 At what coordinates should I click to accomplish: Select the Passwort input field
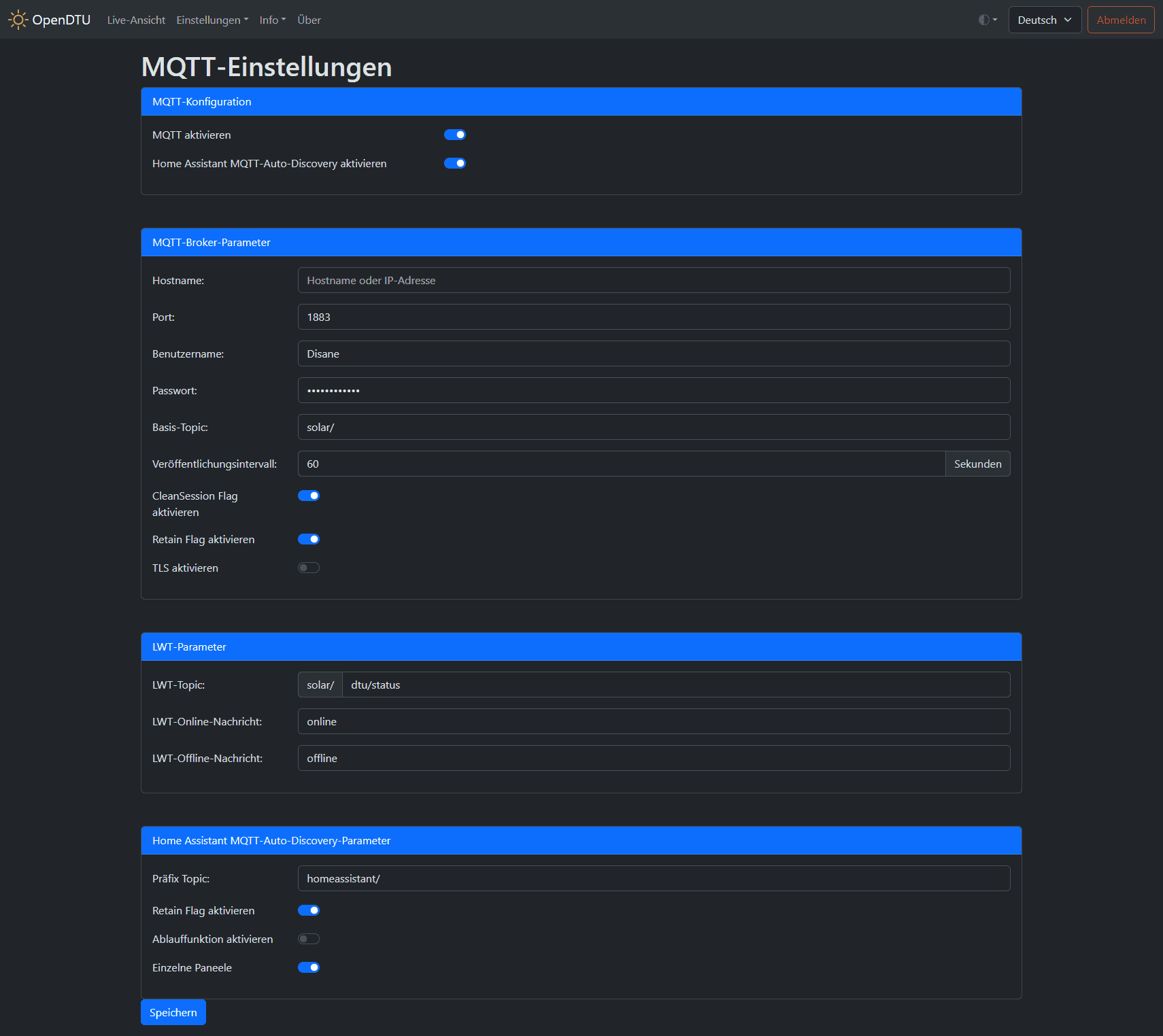(x=653, y=390)
